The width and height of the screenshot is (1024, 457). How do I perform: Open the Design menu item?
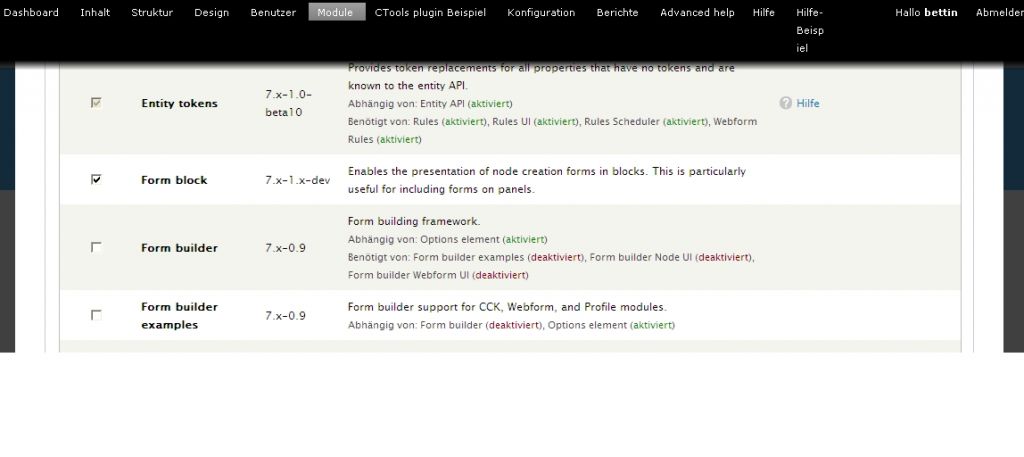pyautogui.click(x=211, y=13)
